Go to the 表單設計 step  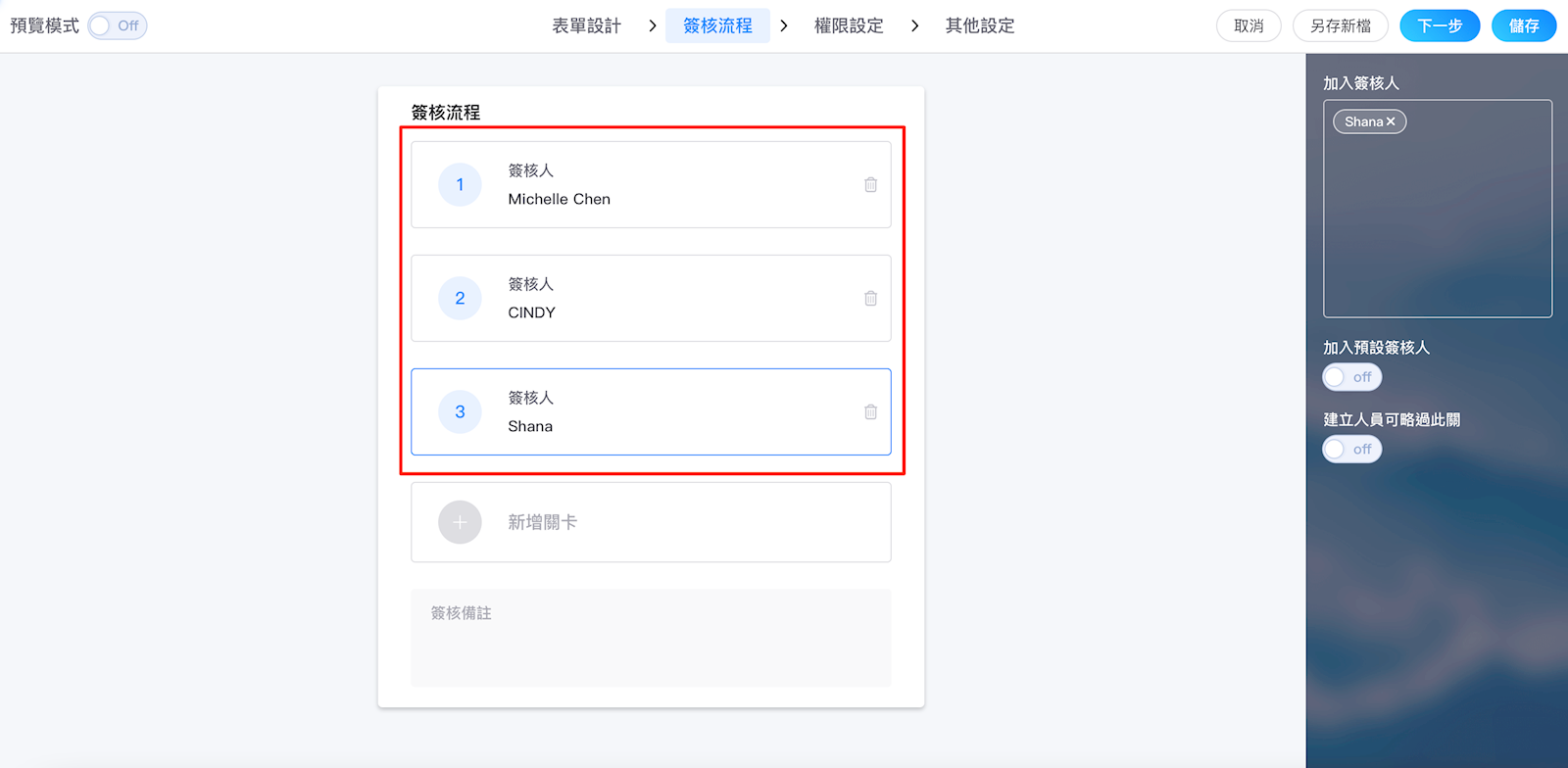(586, 25)
